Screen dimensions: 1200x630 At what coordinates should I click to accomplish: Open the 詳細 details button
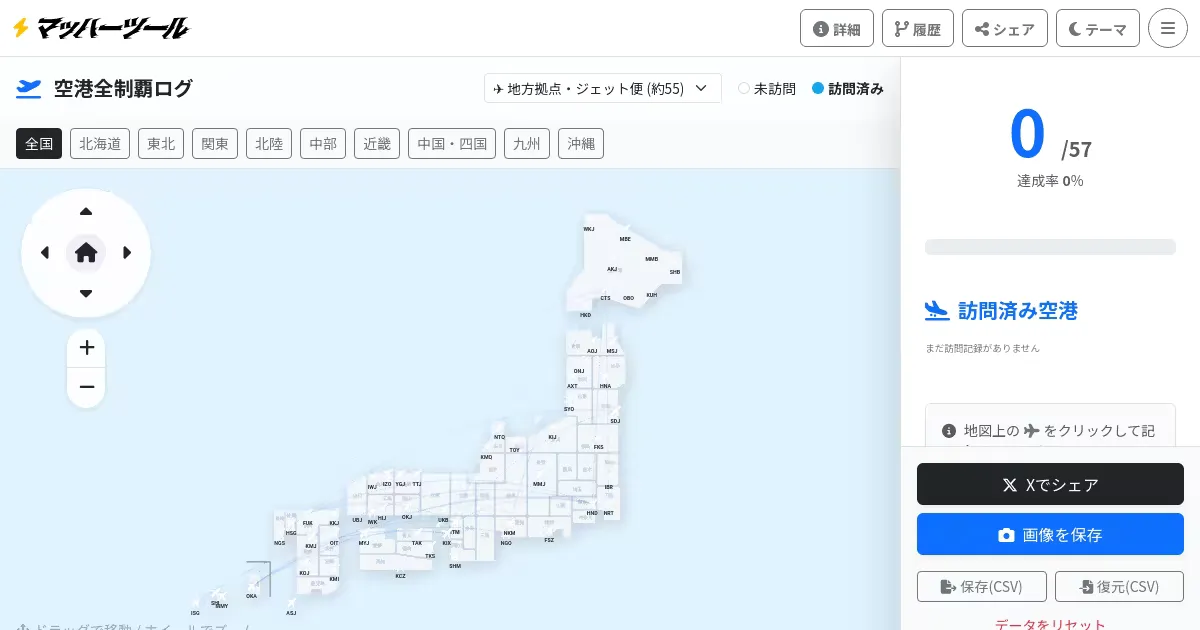coord(837,28)
